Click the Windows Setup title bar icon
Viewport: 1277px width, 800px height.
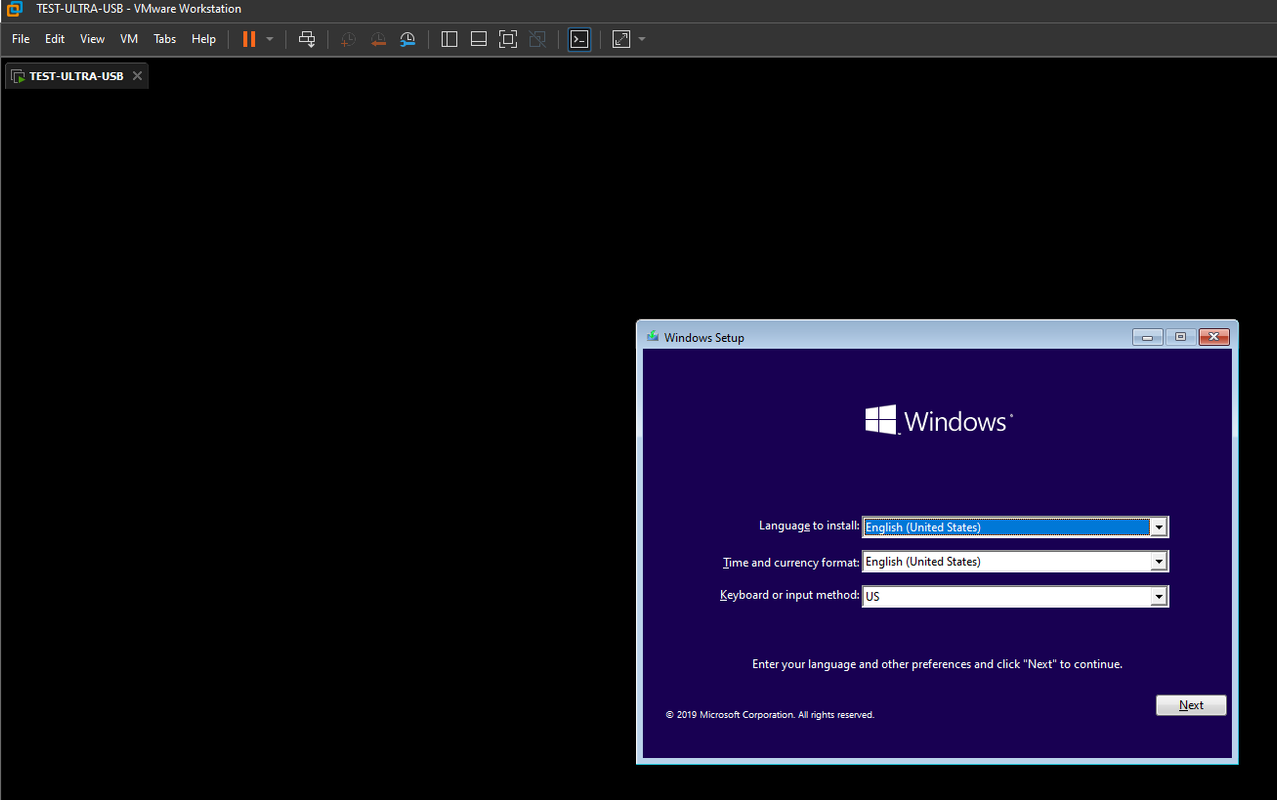(653, 337)
